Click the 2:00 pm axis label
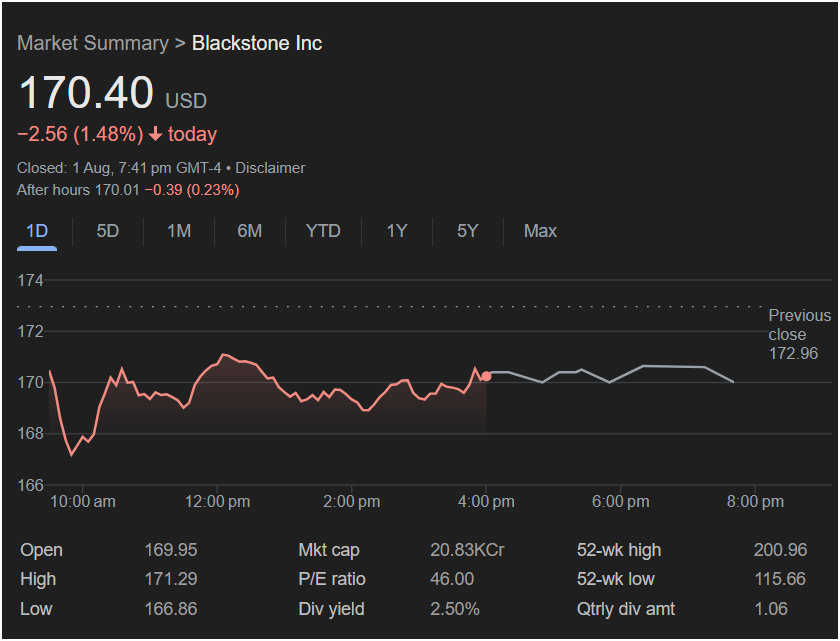 [x=351, y=502]
